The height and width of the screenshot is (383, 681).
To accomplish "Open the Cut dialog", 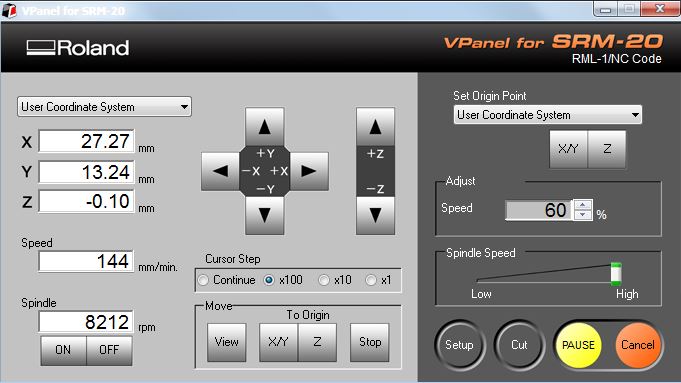I will (519, 345).
